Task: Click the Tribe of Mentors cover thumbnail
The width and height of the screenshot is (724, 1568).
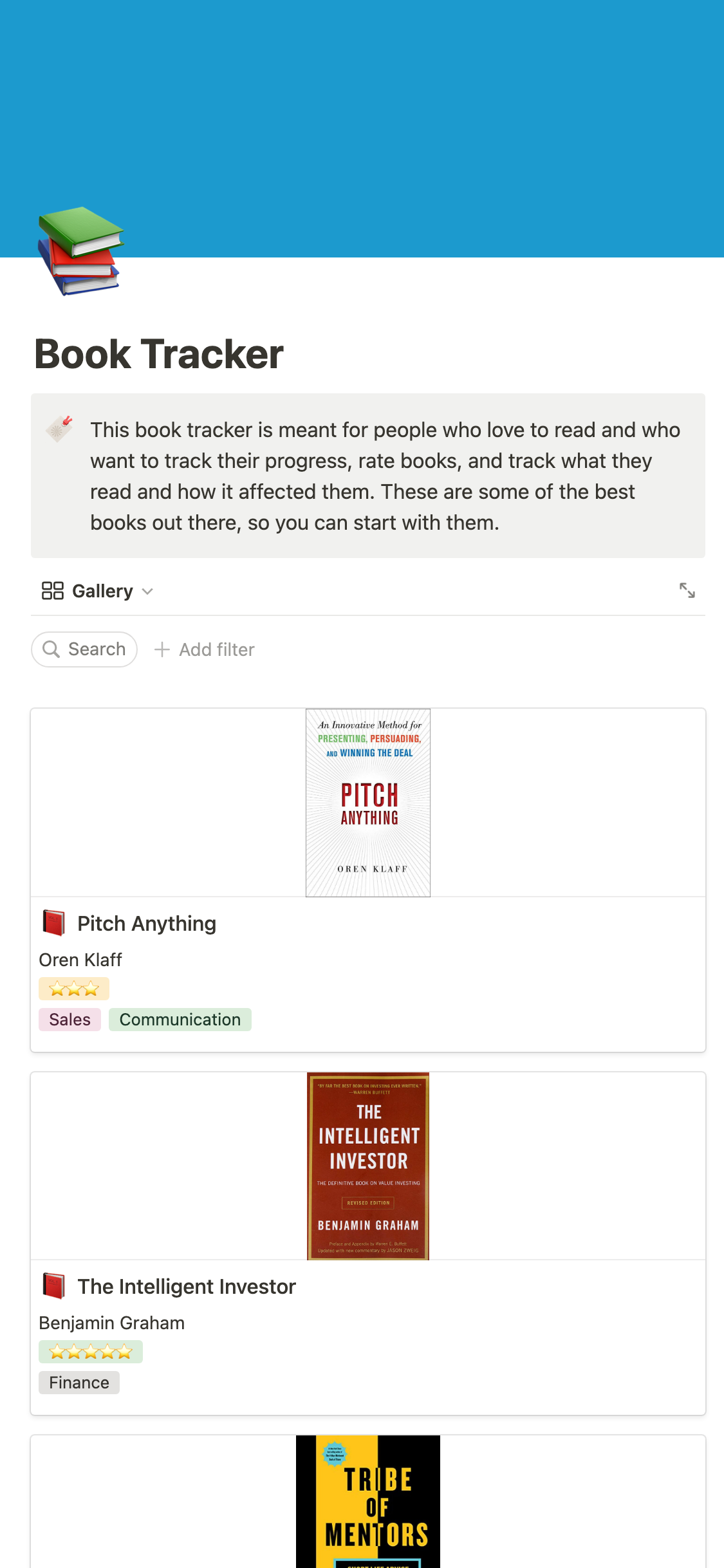Action: click(368, 1501)
